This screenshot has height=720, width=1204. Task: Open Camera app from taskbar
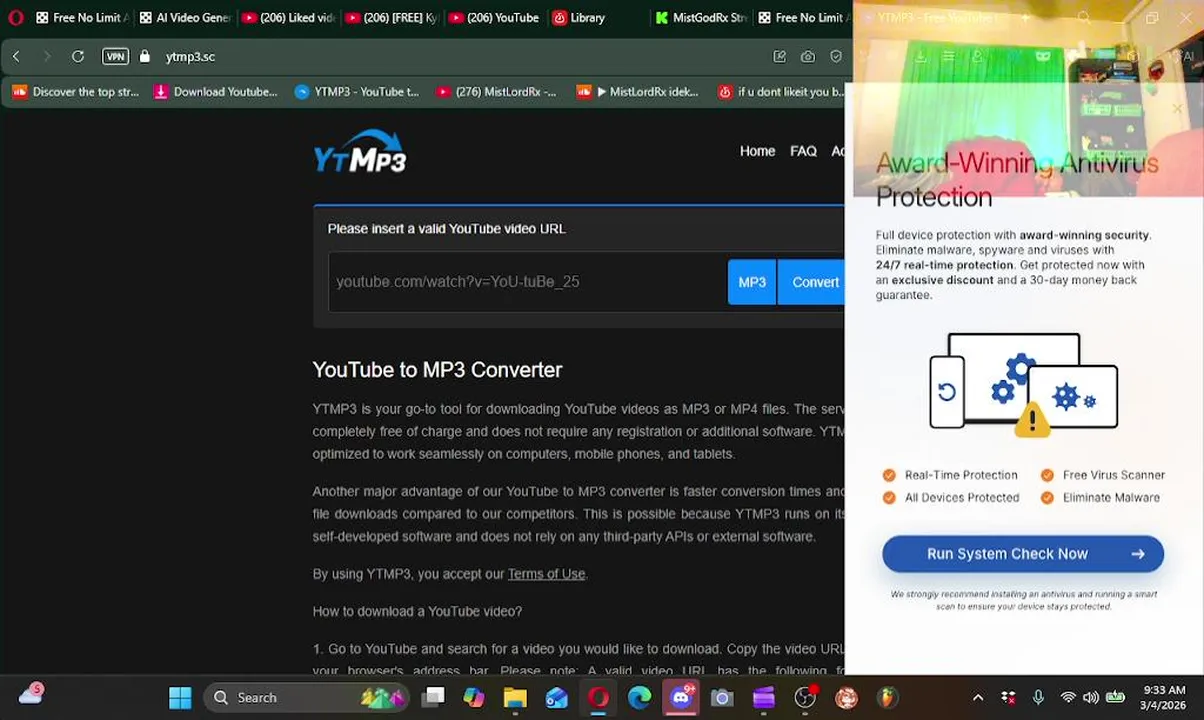[722, 698]
